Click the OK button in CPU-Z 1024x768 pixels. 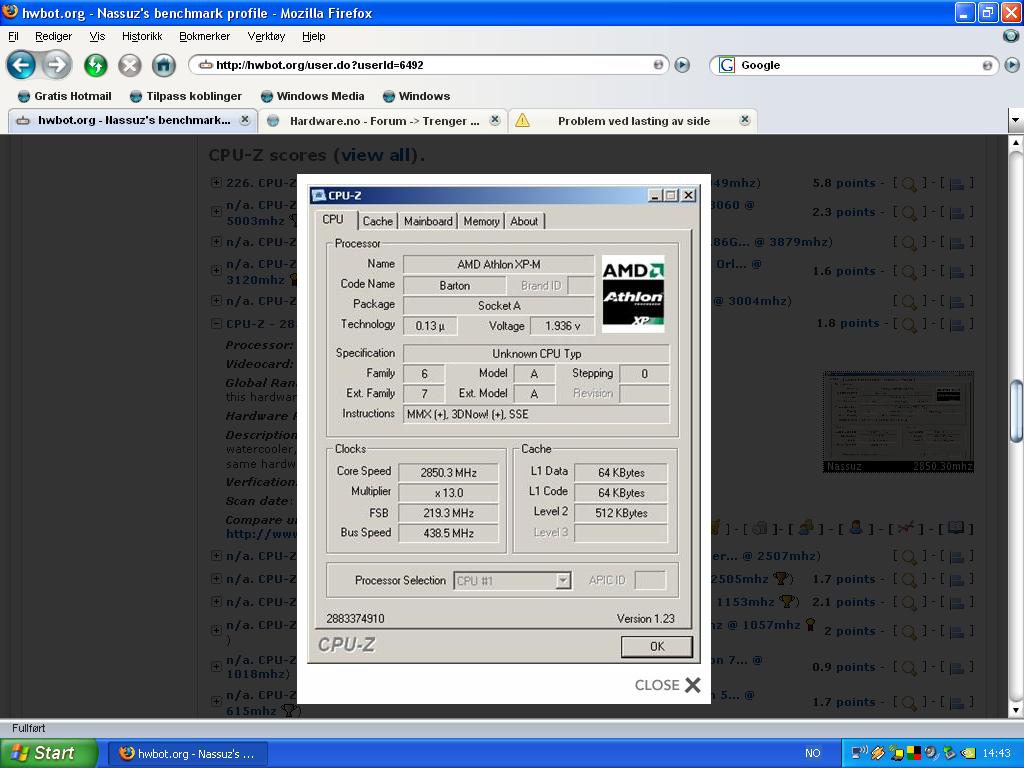(x=656, y=647)
